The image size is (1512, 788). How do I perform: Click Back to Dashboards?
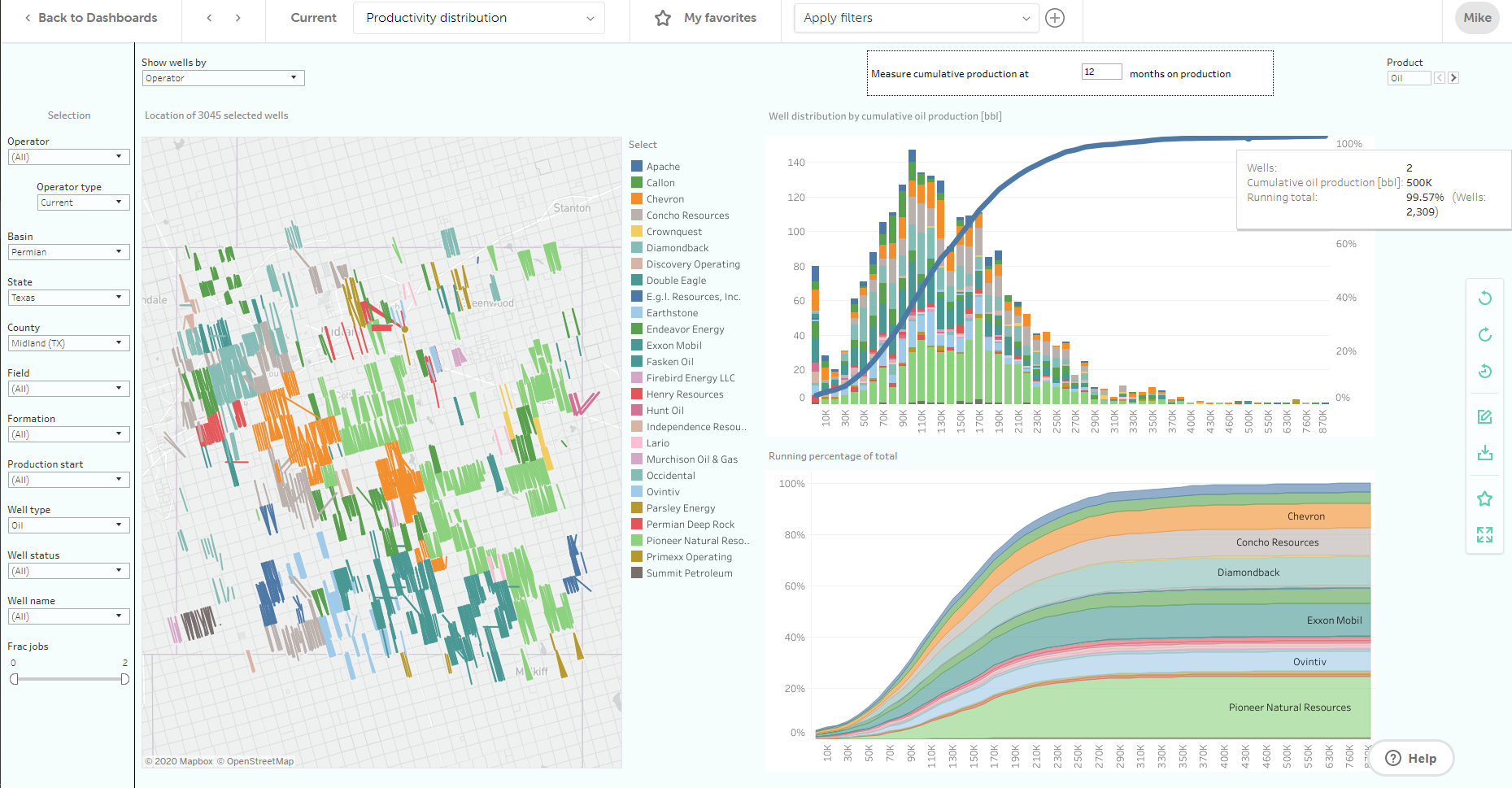click(x=90, y=18)
